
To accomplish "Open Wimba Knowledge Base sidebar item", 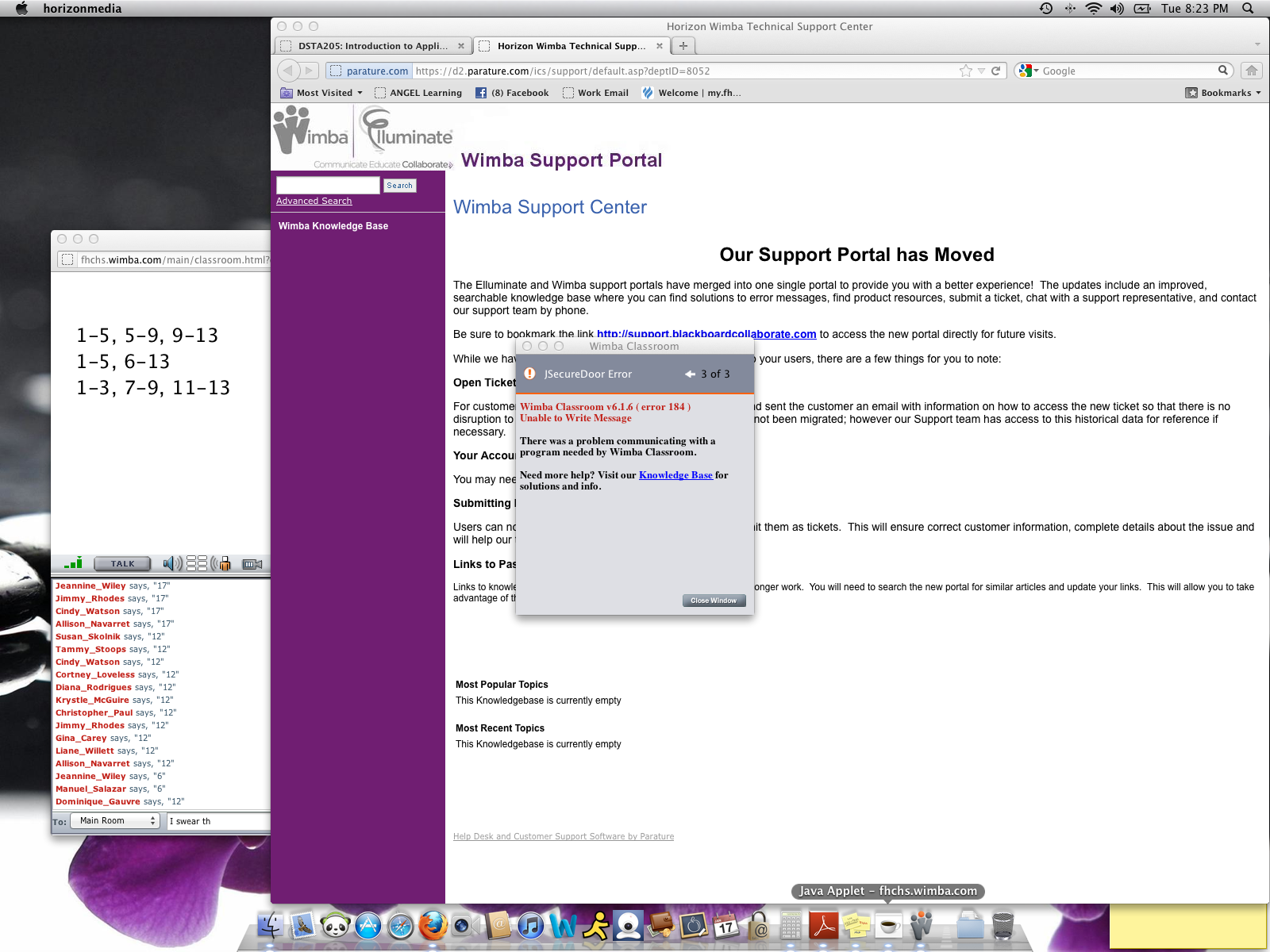I will (333, 226).
